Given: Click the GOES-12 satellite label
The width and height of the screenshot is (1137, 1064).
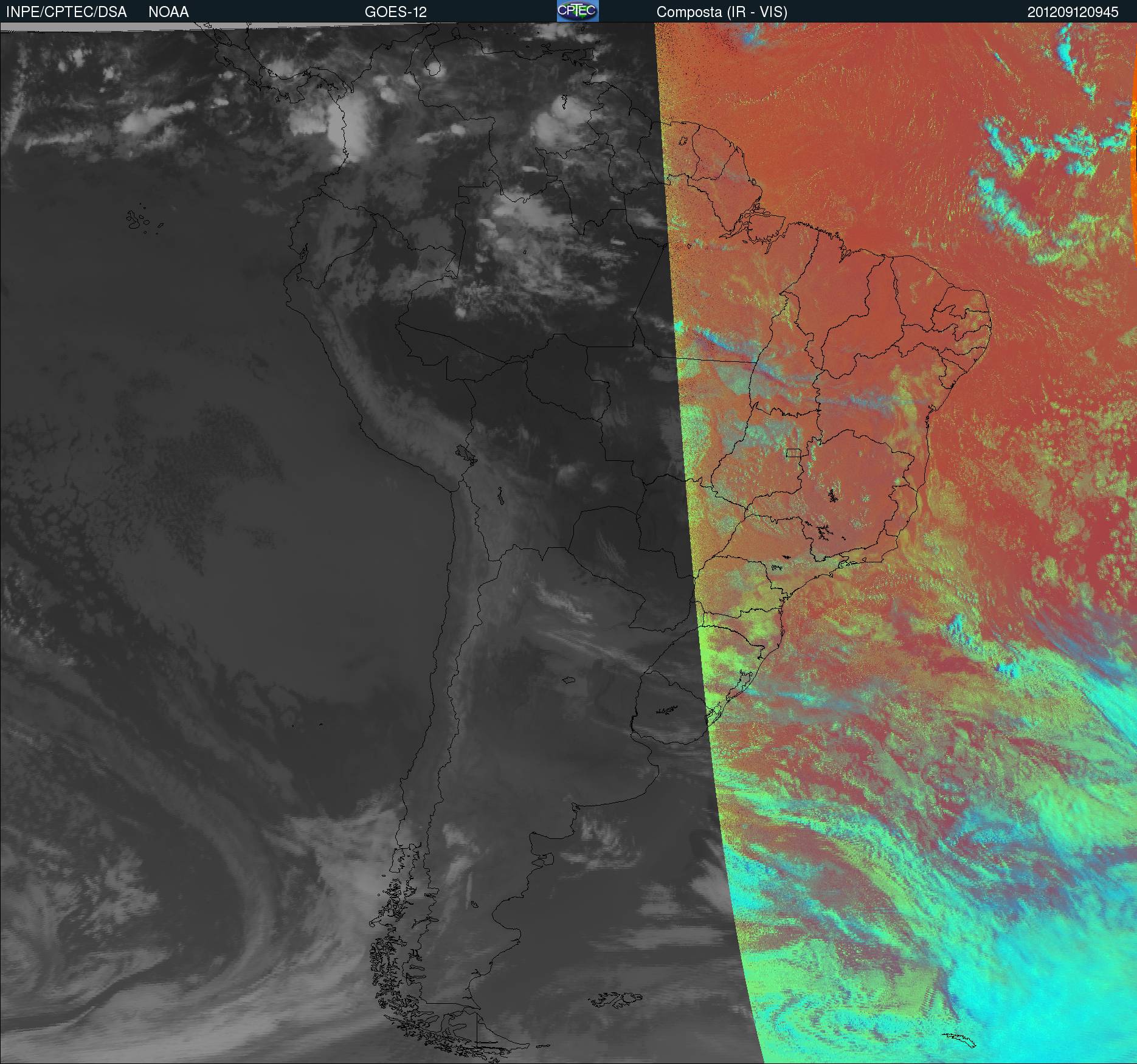Looking at the screenshot, I should pos(396,12).
